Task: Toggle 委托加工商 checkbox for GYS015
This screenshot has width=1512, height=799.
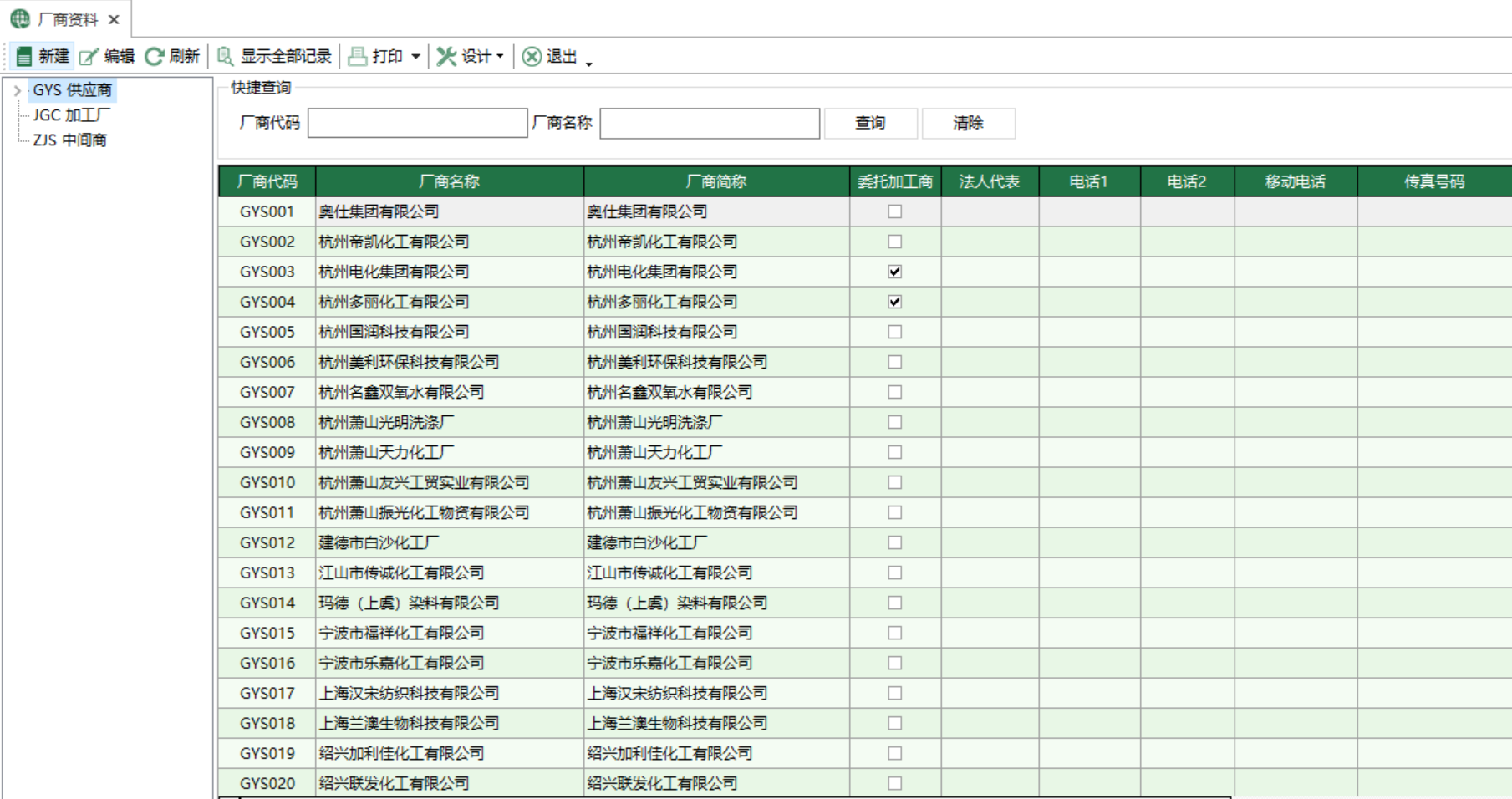Action: coord(895,633)
